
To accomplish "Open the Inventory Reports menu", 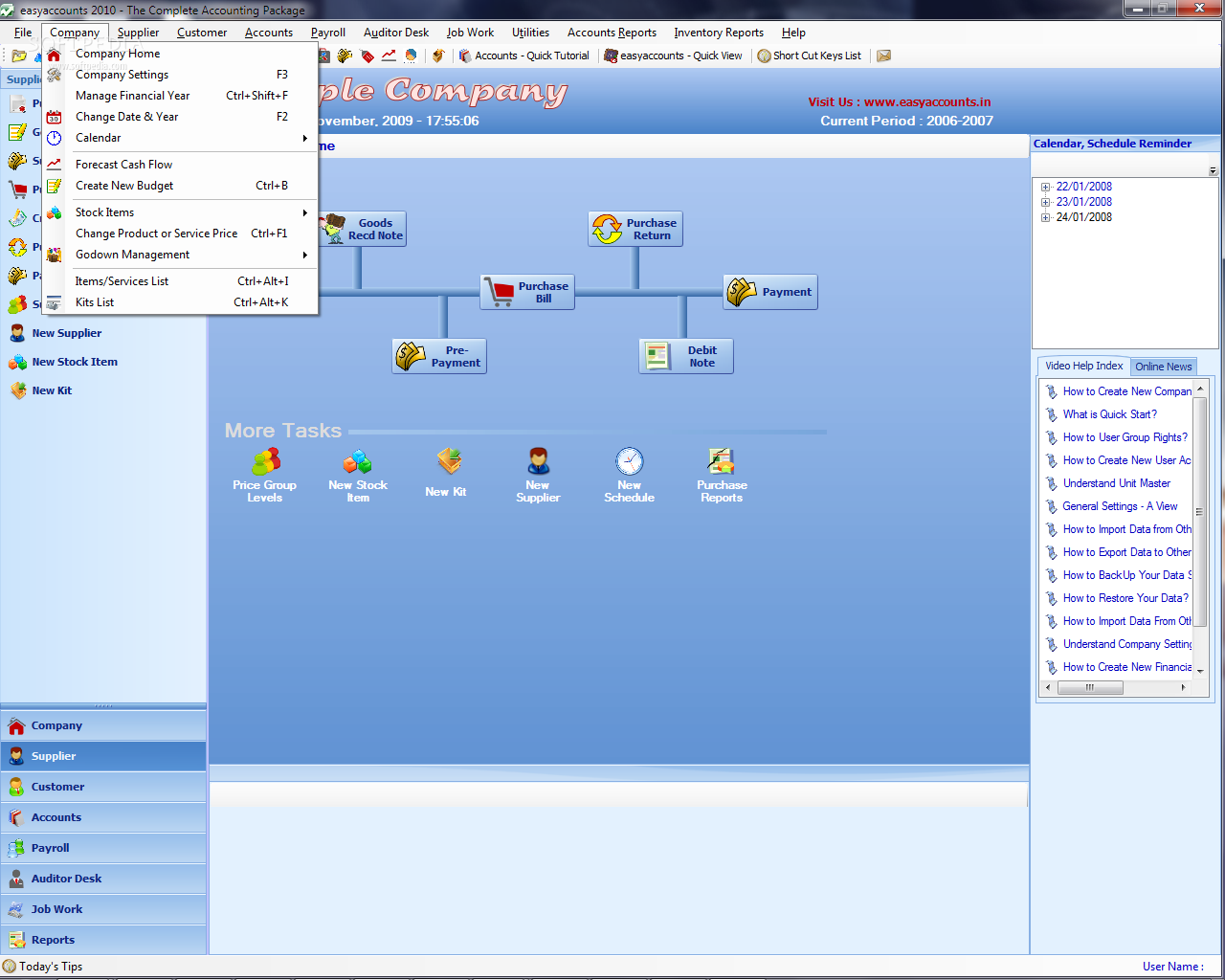I will coord(719,33).
